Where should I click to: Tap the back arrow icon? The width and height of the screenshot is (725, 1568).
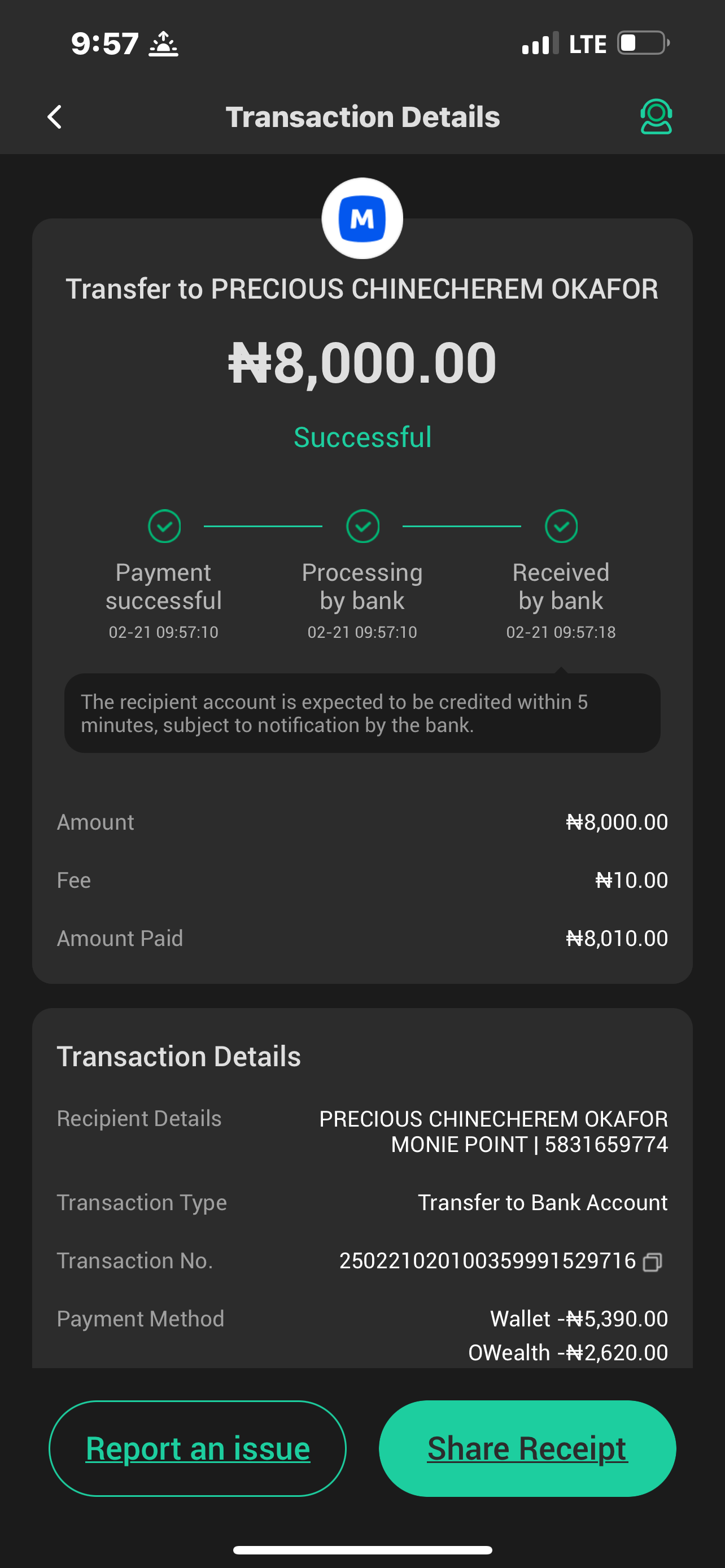click(55, 117)
